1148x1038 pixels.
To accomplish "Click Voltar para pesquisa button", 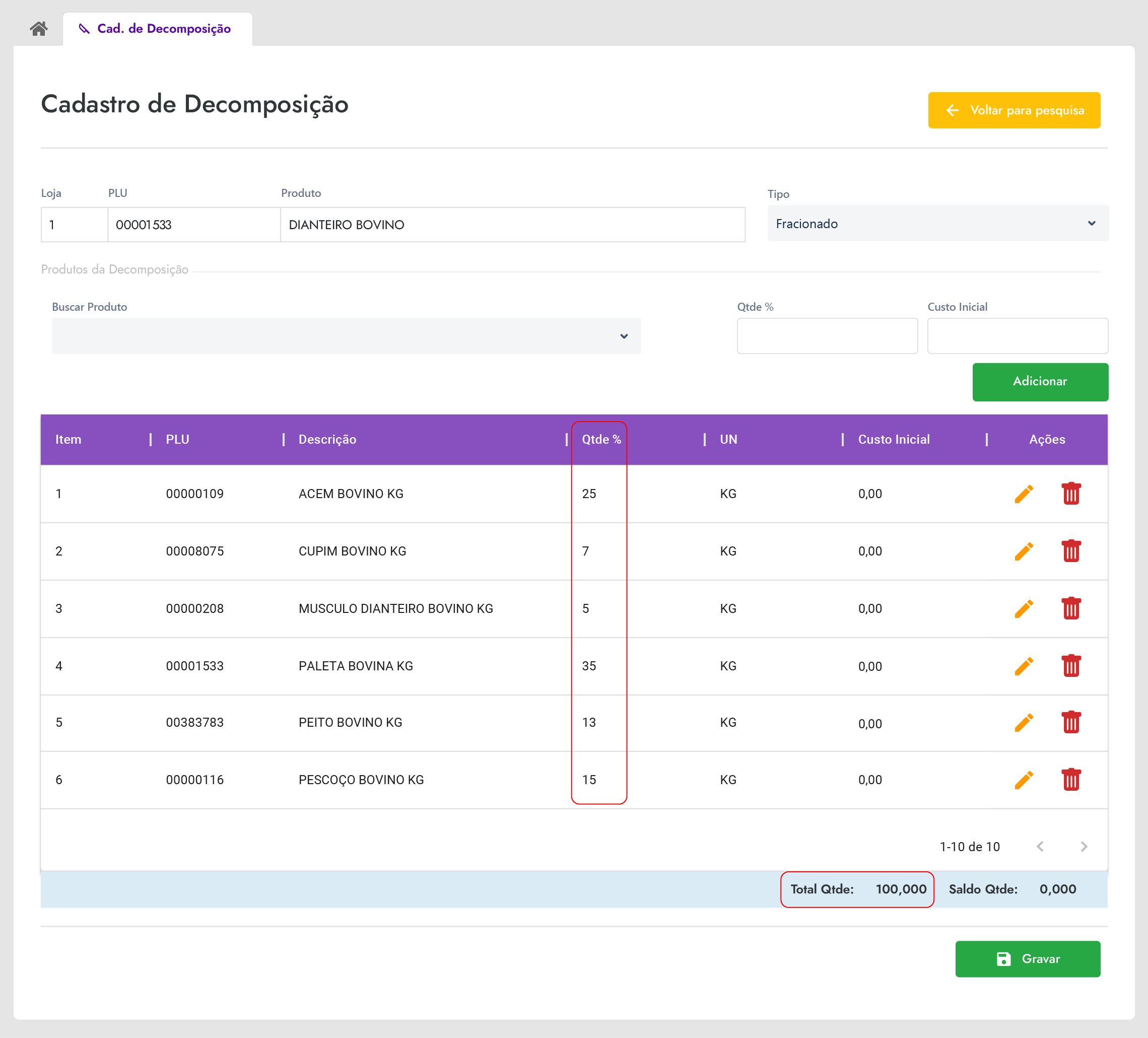I will [1014, 110].
